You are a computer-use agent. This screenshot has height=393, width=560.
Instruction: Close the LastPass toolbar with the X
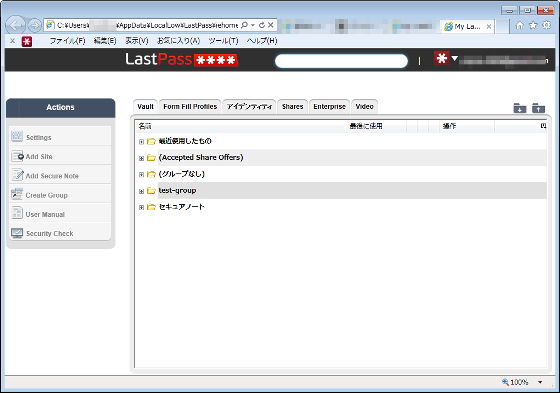click(12, 41)
